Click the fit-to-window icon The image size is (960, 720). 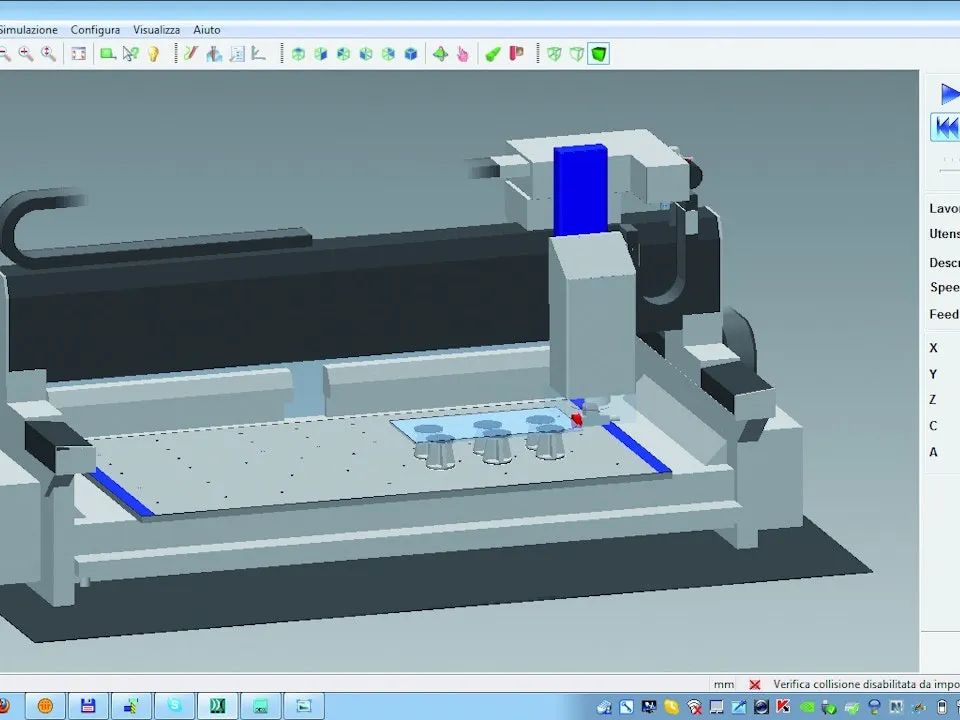tap(78, 54)
